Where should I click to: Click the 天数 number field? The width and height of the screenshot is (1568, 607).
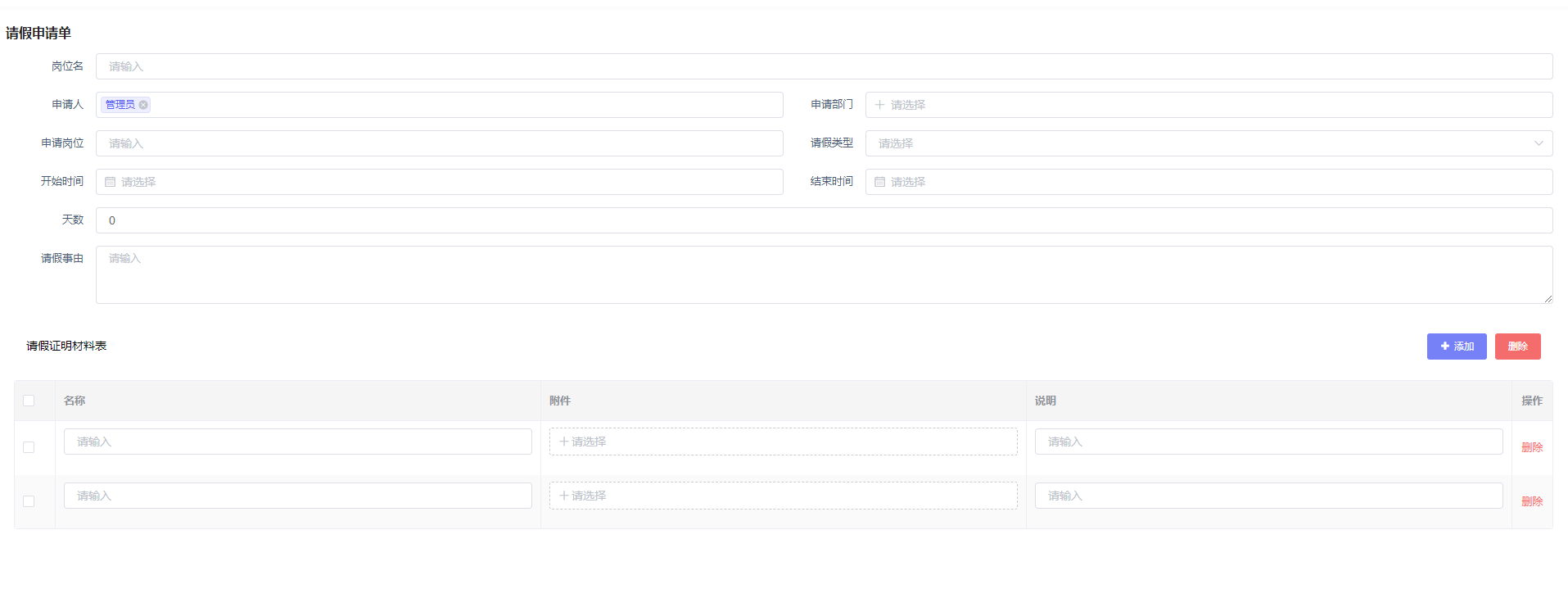[823, 220]
